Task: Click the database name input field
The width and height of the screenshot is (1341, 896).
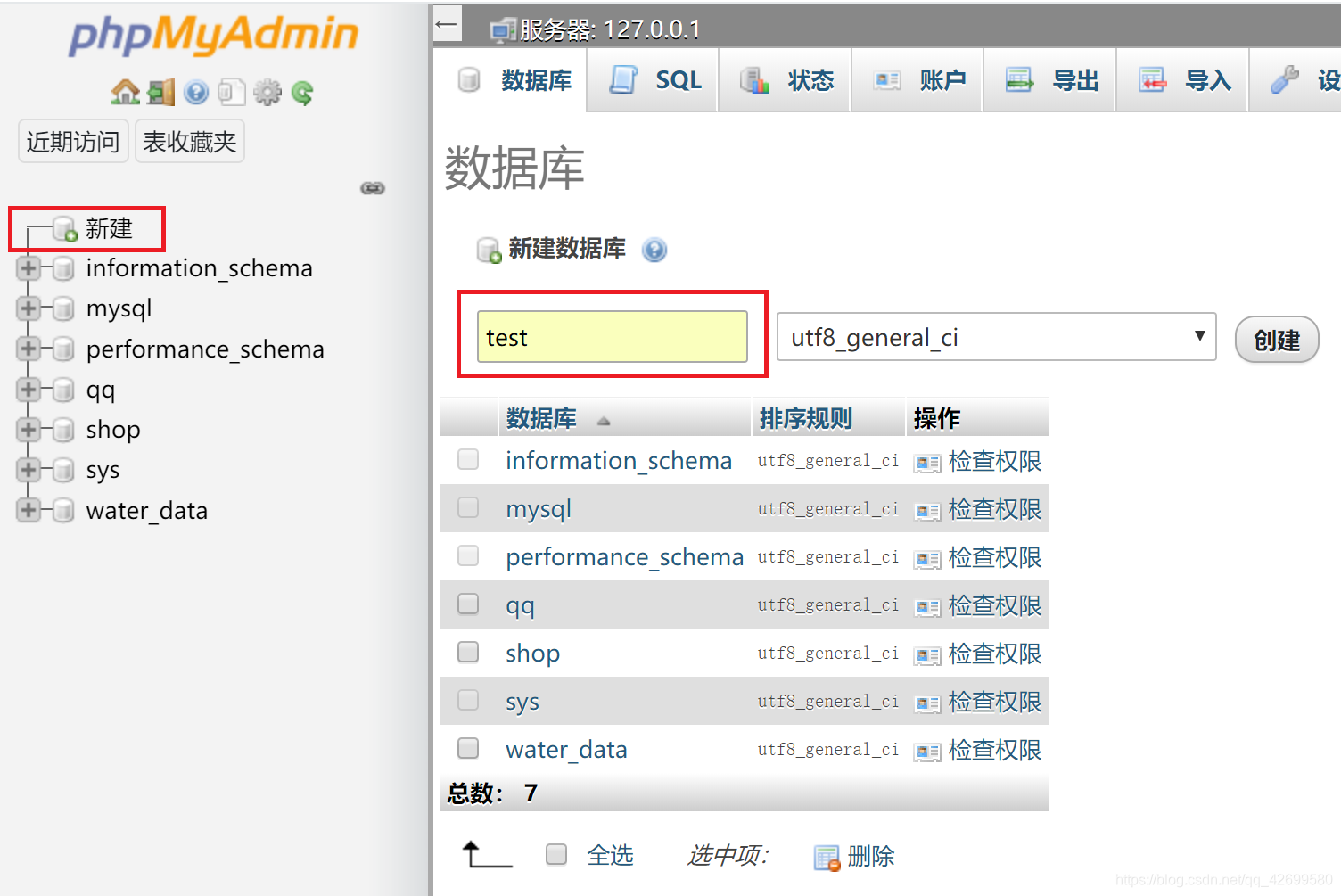Action: tap(613, 336)
